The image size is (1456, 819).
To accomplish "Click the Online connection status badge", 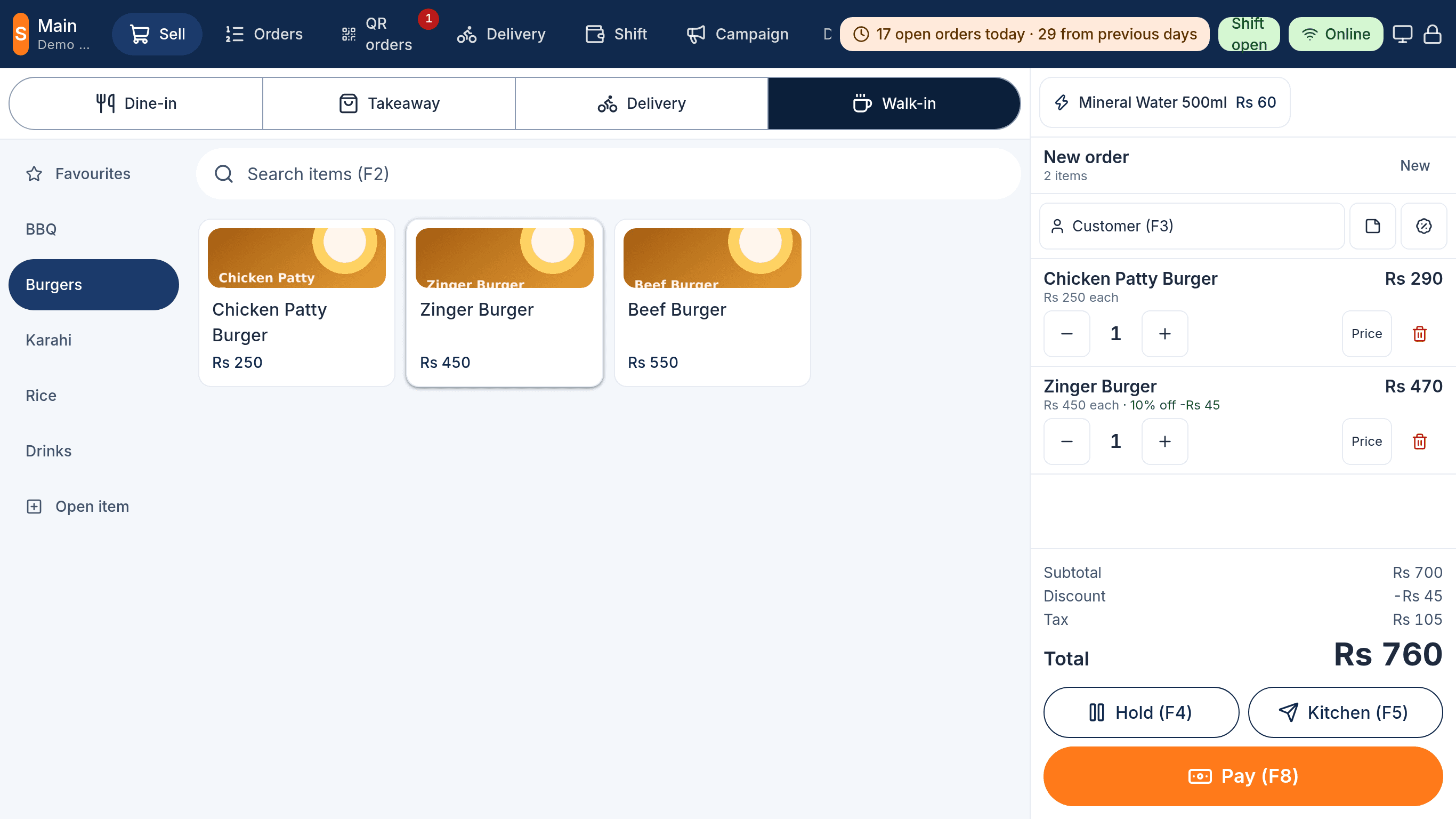I will pos(1336,34).
